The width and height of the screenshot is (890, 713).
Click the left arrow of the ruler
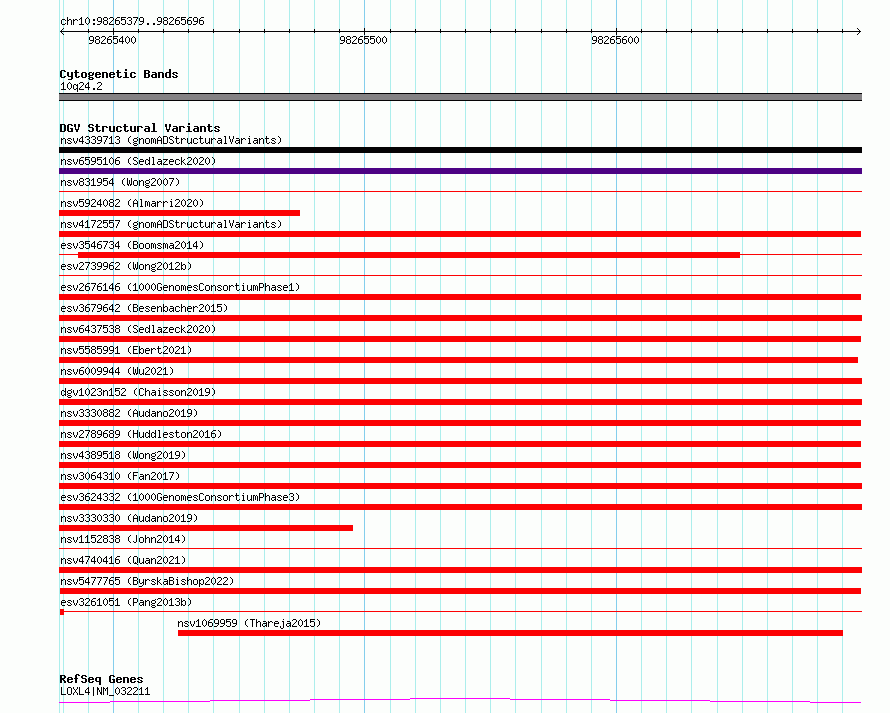tap(62, 32)
